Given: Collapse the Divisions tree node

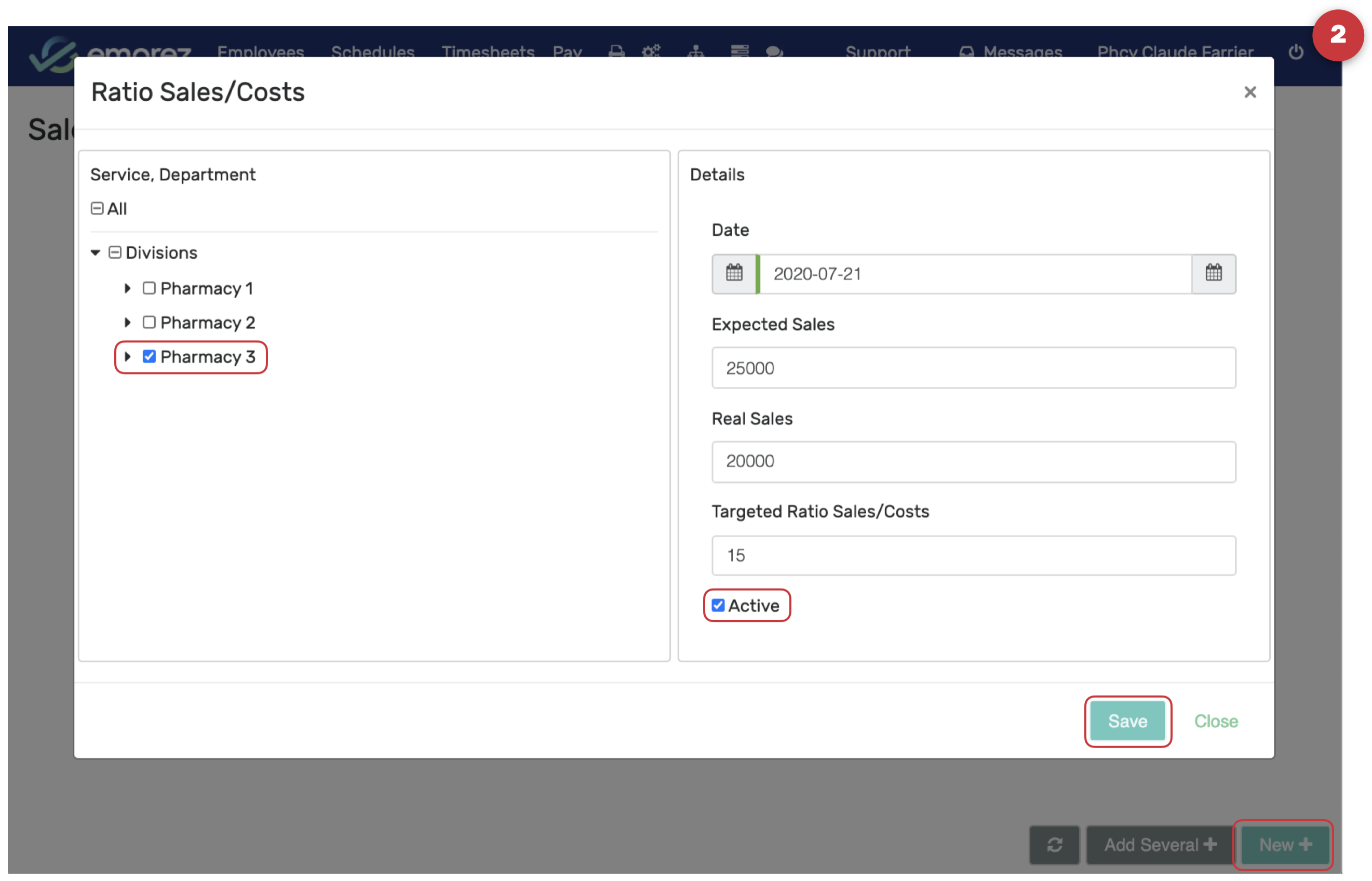Looking at the screenshot, I should [96, 252].
